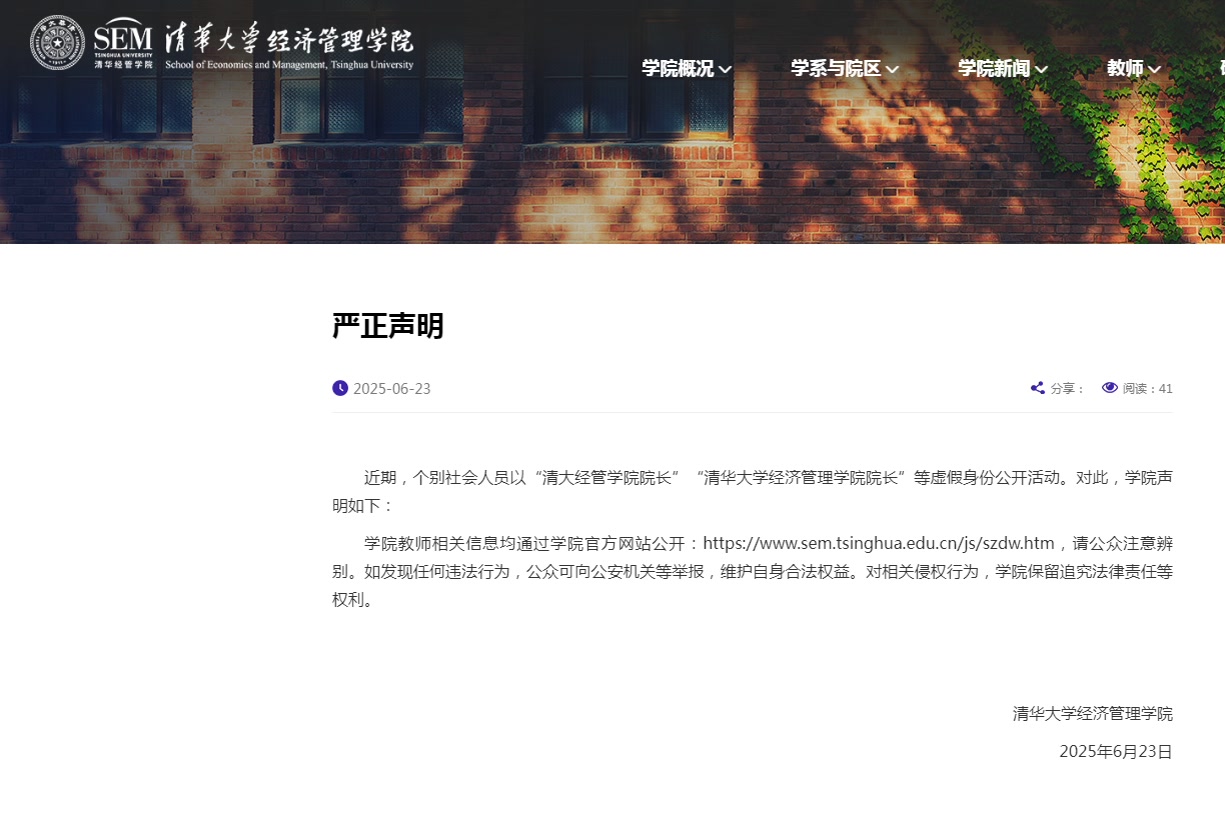Click the 2025-06-23 publish date text
Viewport: 1225px width, 826px height.
click(392, 389)
